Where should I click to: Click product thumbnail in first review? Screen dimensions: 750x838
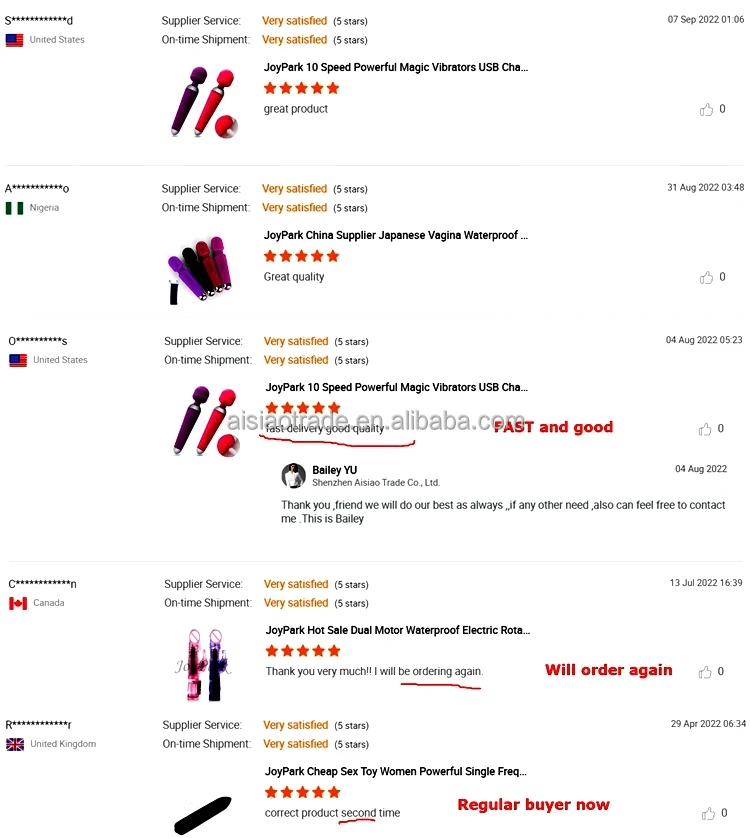coord(203,102)
